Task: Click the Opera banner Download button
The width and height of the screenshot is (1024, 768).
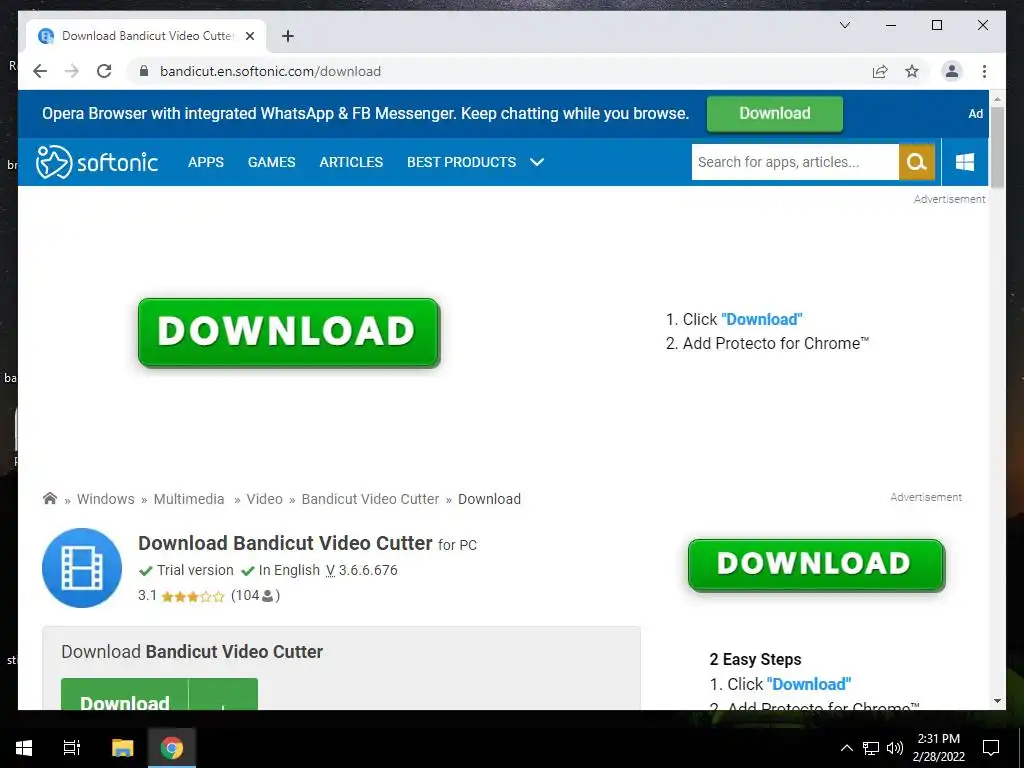Action: 775,114
